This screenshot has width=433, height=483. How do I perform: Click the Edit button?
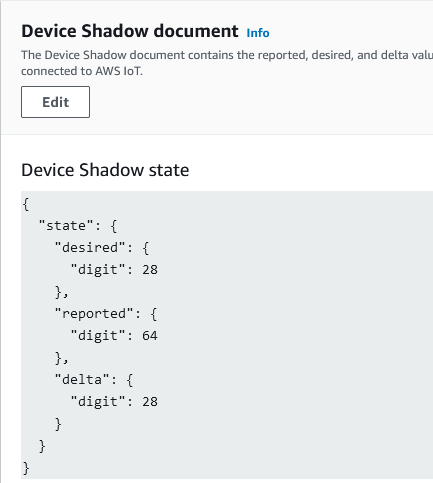pos(55,102)
